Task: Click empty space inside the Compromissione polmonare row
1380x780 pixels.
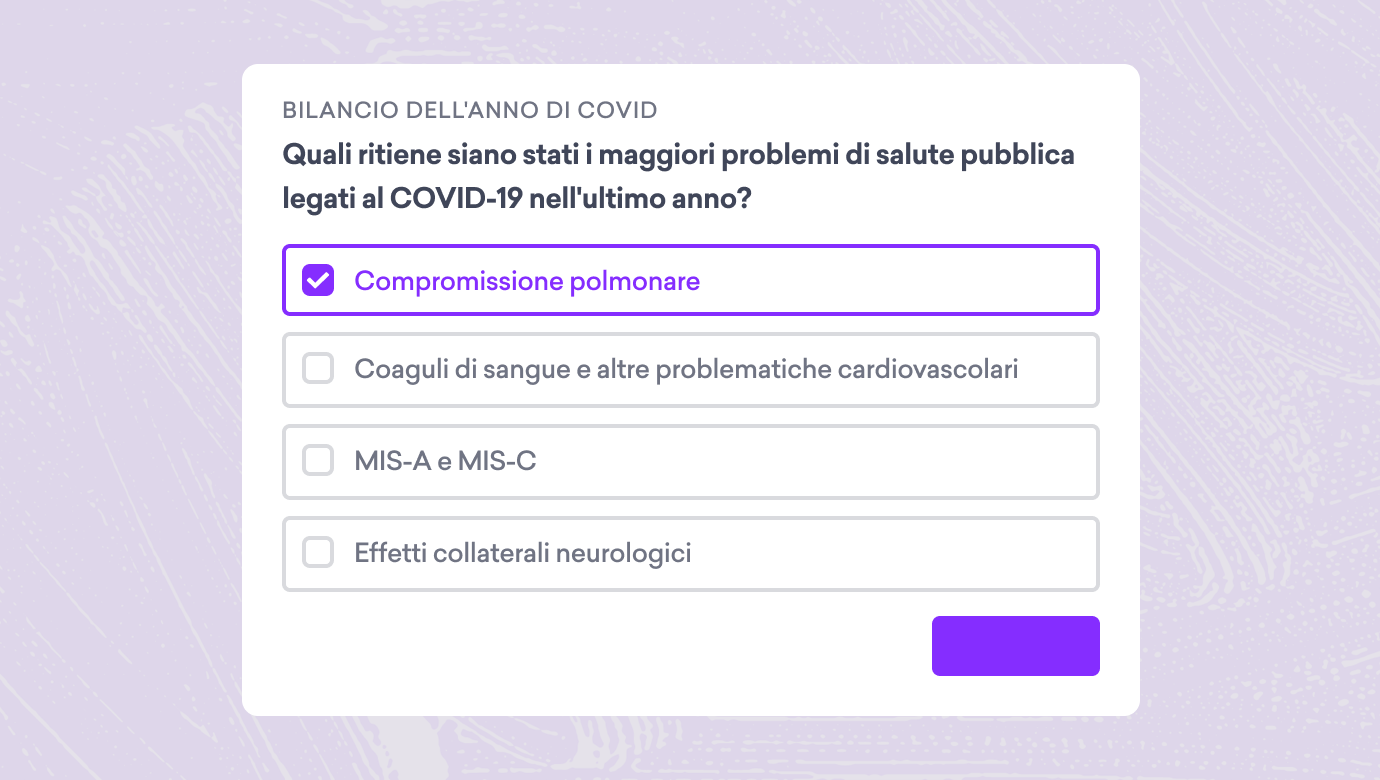Action: (x=900, y=281)
